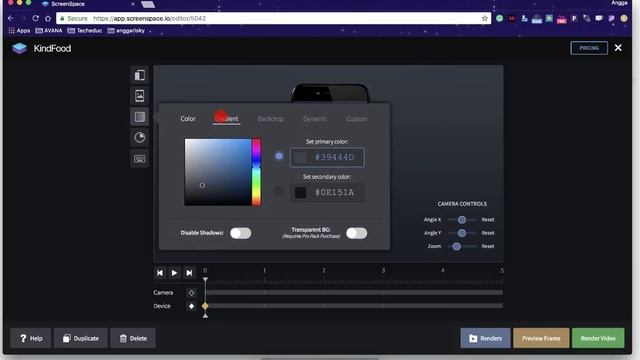Click the Angle Y slider handle
This screenshot has height=360, width=640.
[462, 233]
